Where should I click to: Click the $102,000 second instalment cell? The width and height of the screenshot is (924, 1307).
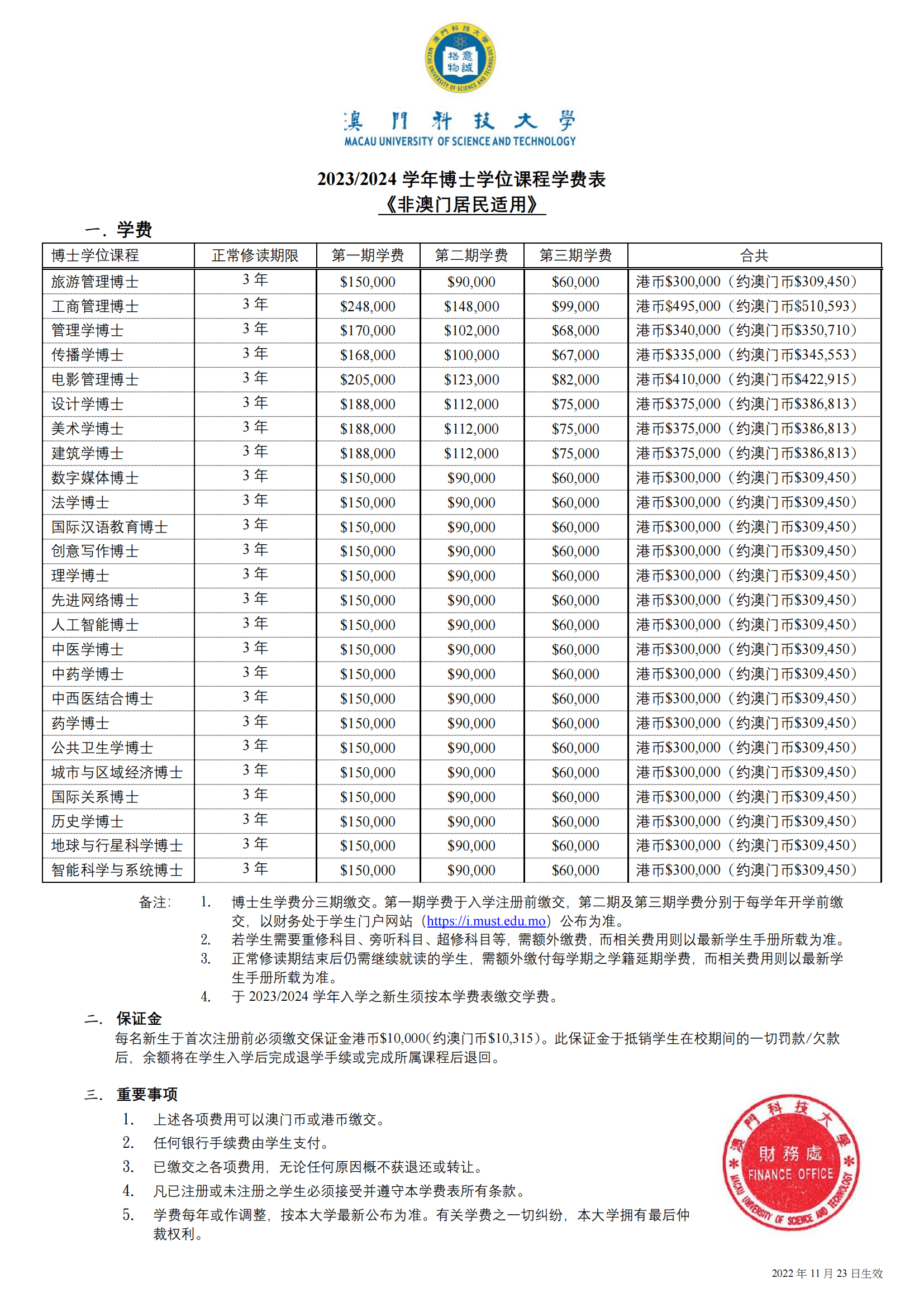tap(471, 331)
